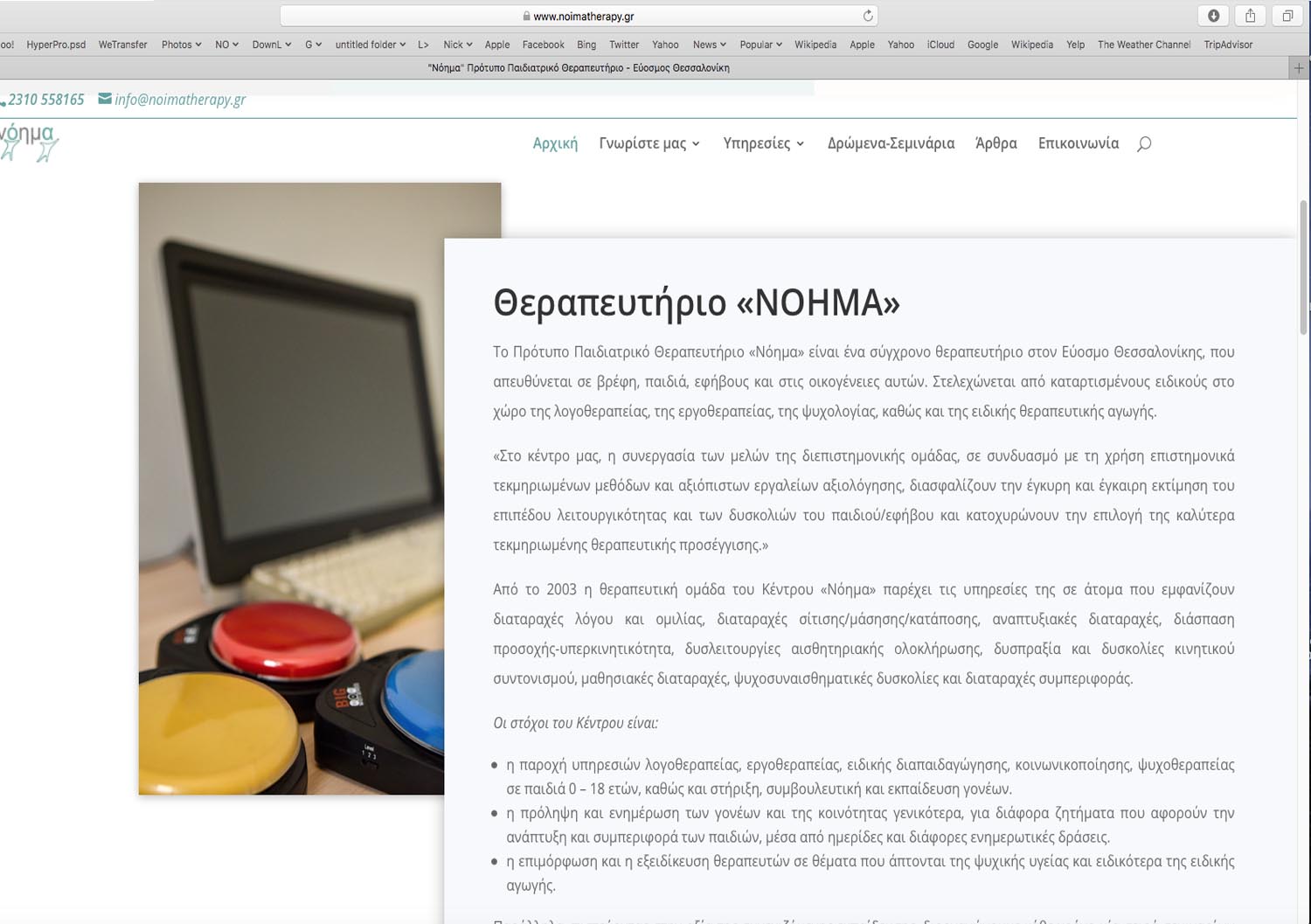Click the website search magnifier icon
The width and height of the screenshot is (1311, 924).
pos(1143,143)
